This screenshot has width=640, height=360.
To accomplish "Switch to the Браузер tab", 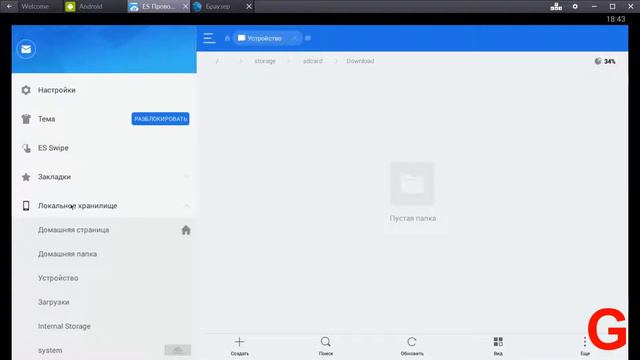I will pyautogui.click(x=218, y=7).
